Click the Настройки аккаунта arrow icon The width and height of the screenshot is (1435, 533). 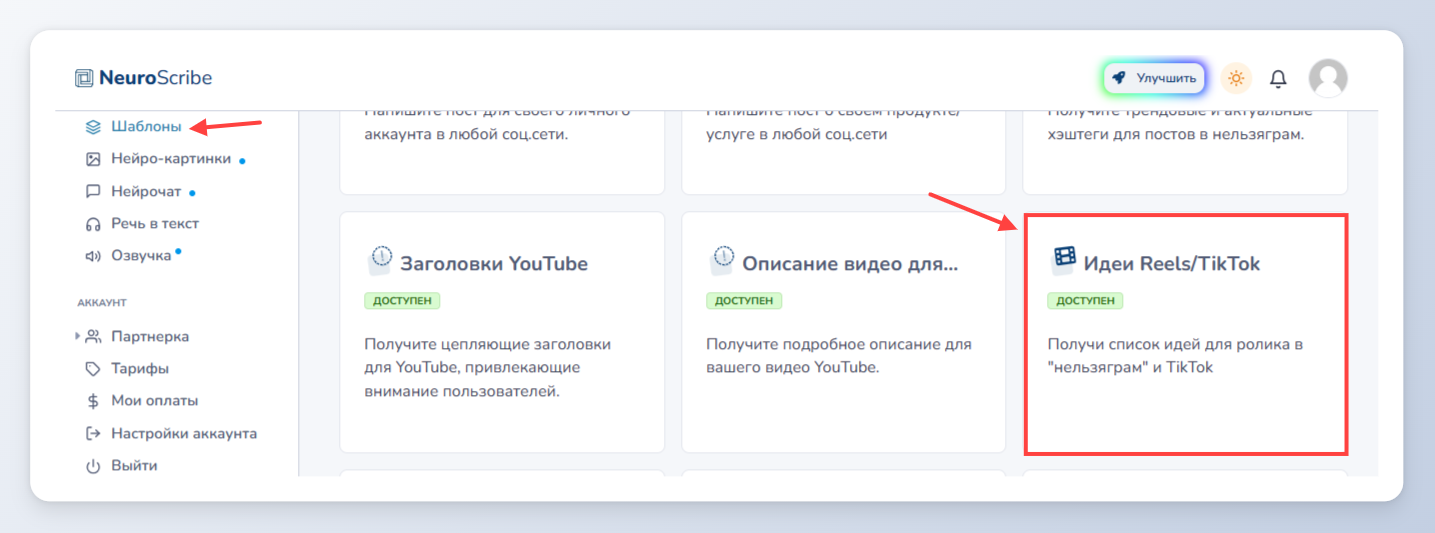pyautogui.click(x=93, y=434)
